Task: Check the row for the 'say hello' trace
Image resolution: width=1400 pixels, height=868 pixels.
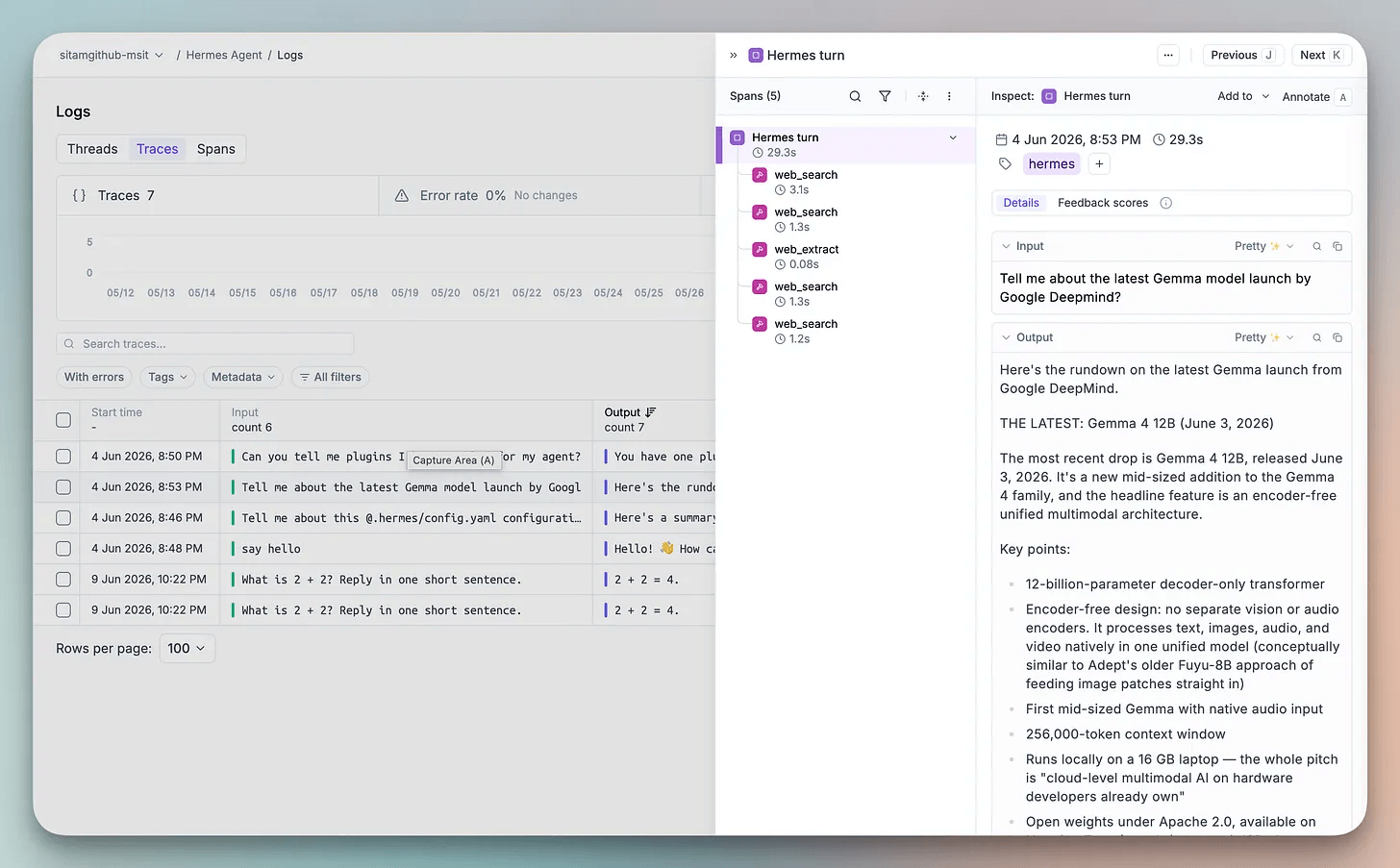Action: [x=63, y=549]
